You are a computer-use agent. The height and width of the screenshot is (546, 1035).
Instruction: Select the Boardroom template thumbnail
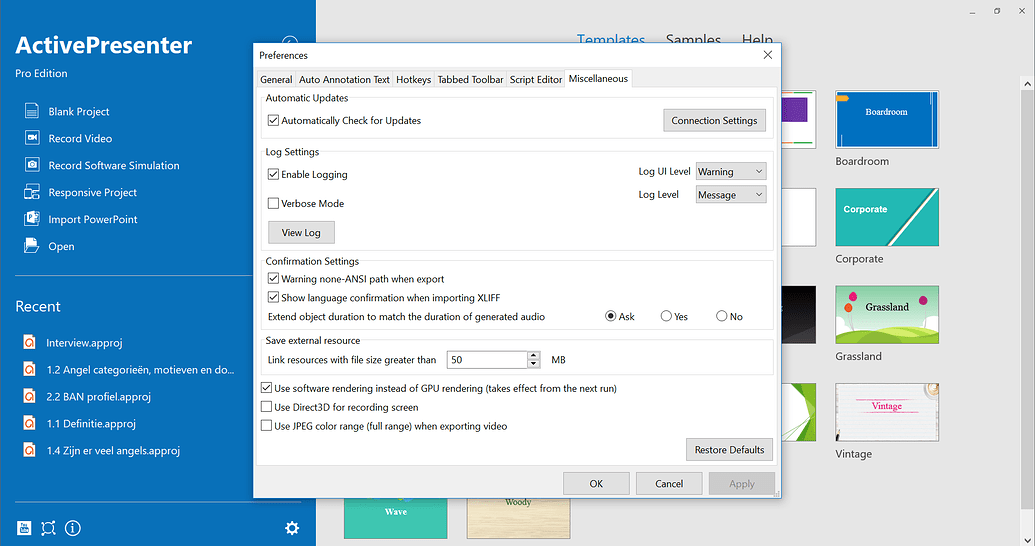pos(886,120)
